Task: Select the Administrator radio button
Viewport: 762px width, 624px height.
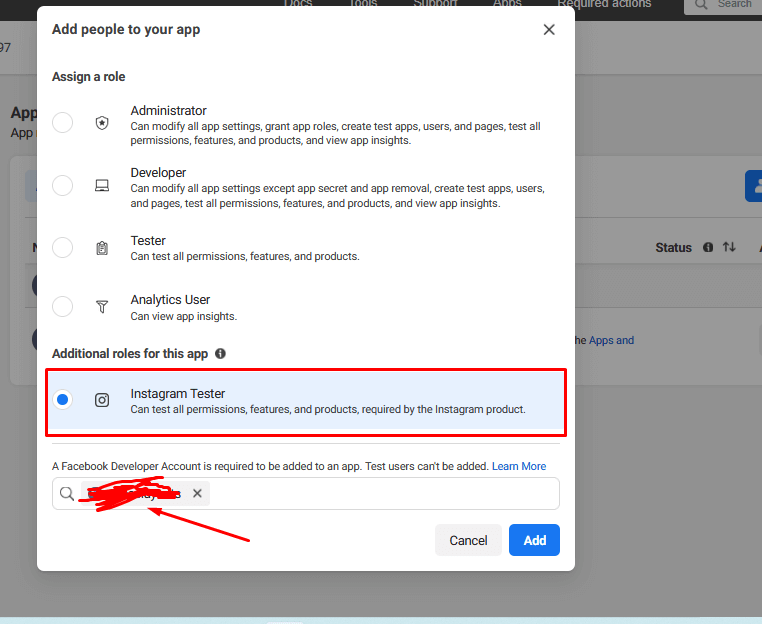Action: [x=63, y=123]
